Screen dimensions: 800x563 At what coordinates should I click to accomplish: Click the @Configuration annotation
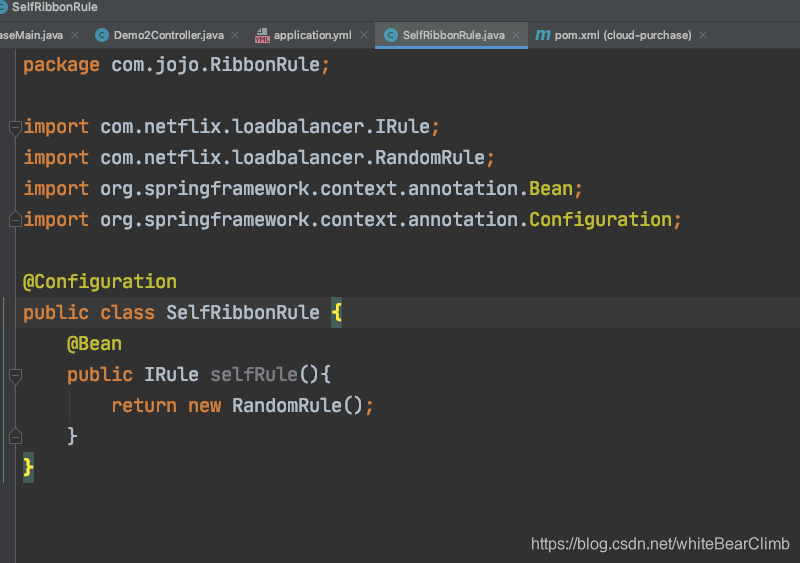click(x=100, y=282)
